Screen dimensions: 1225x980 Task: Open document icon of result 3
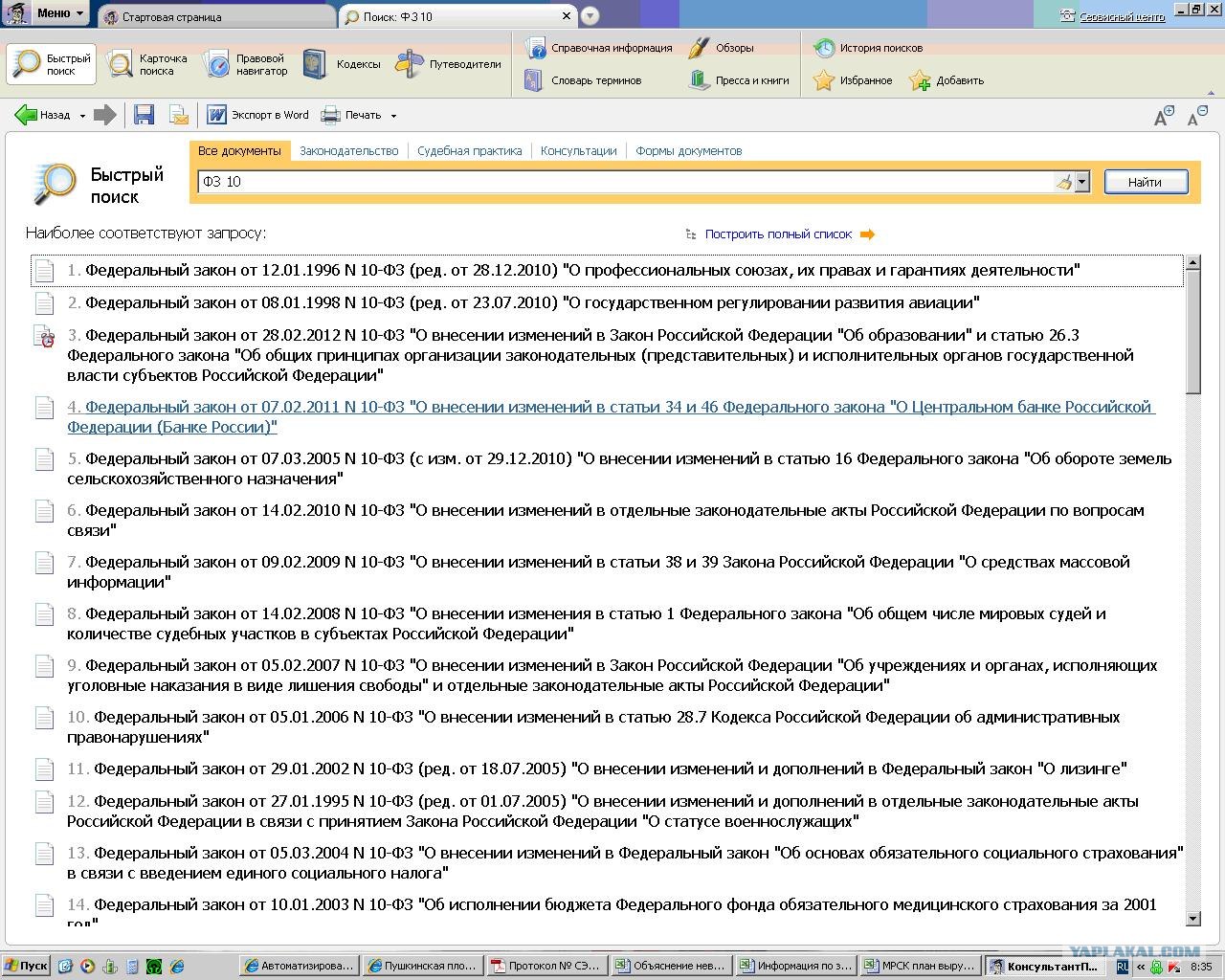(x=44, y=336)
